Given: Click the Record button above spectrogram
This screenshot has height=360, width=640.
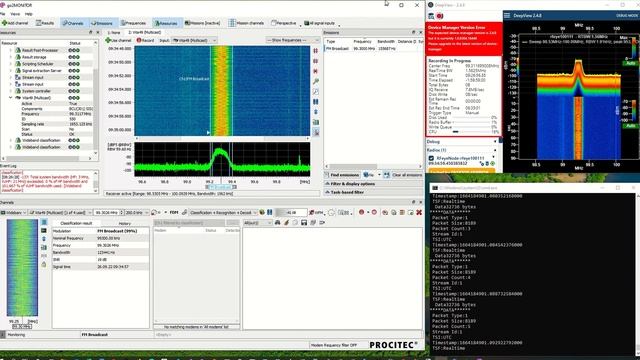Looking at the screenshot, I should click(145, 40).
